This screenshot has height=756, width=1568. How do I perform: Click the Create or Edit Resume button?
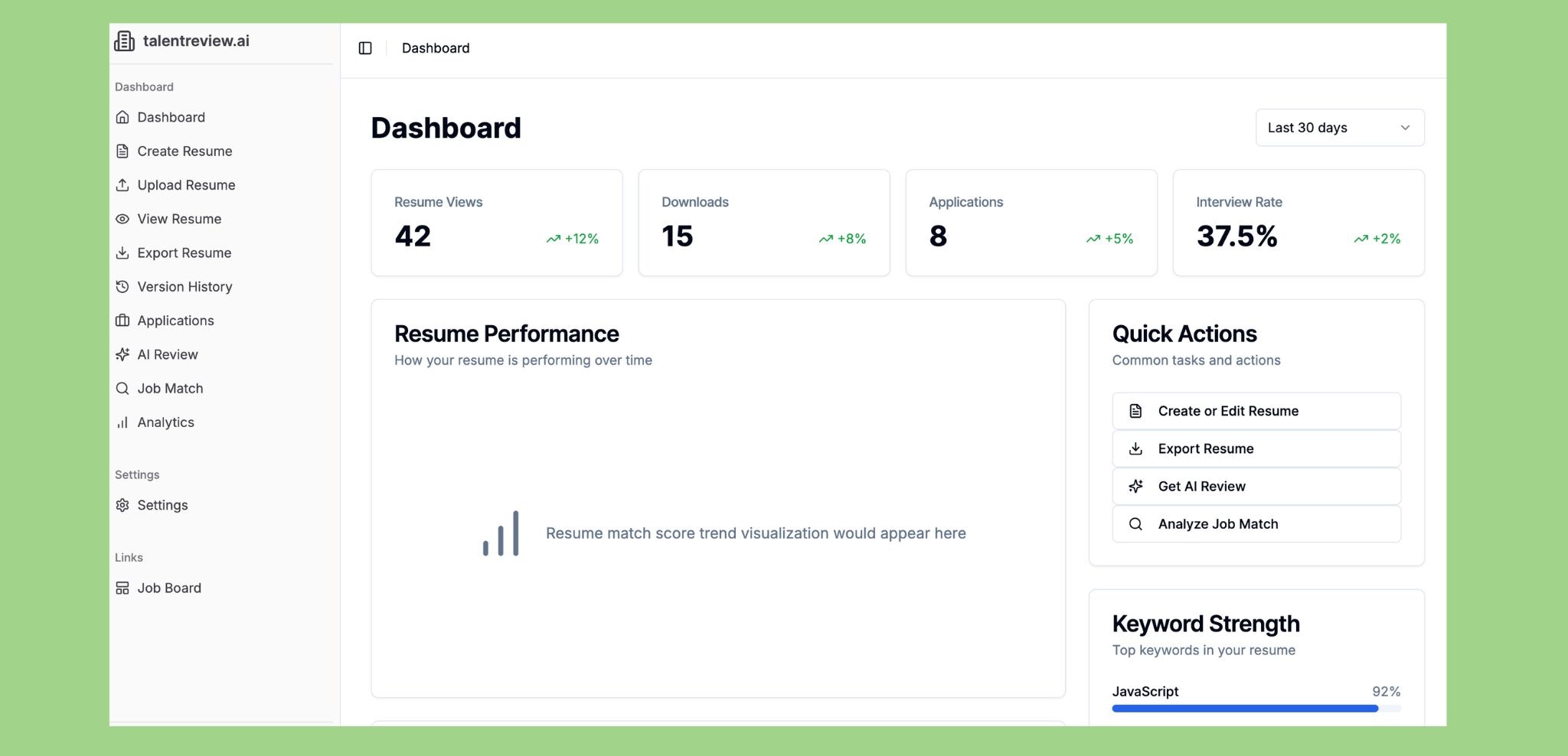1256,411
